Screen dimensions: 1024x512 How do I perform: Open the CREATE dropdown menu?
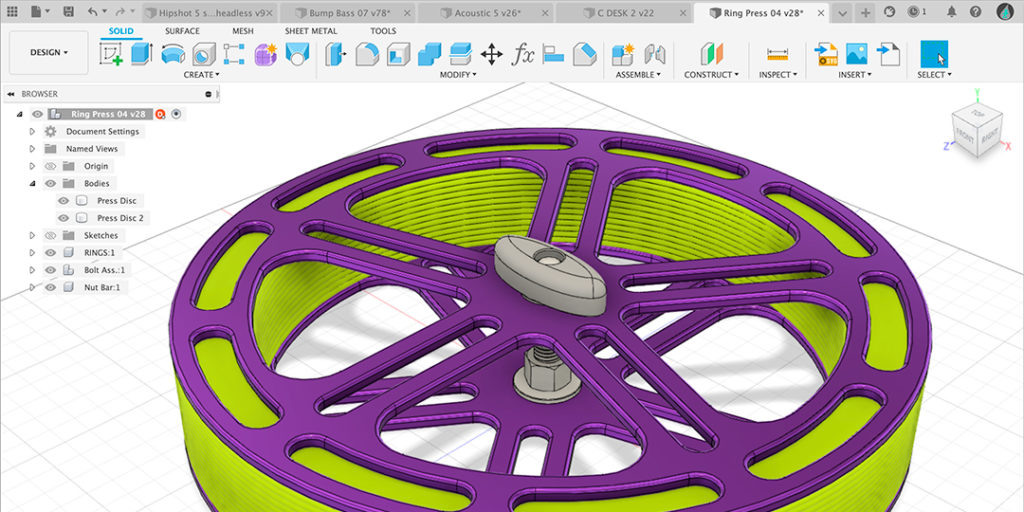[x=202, y=74]
